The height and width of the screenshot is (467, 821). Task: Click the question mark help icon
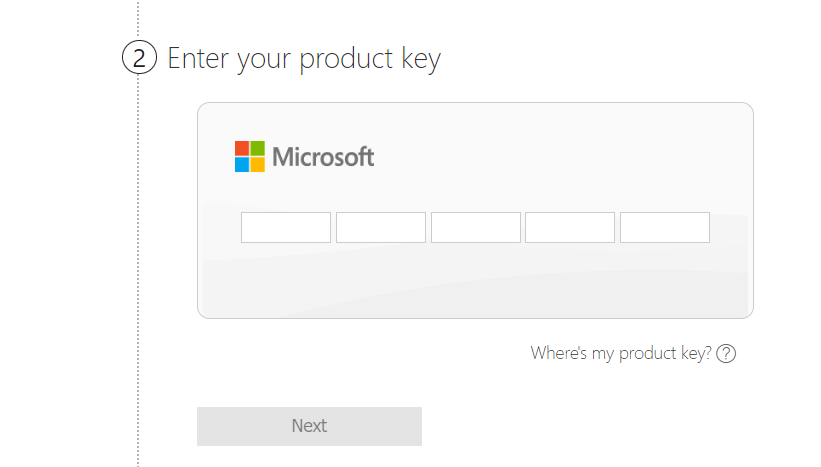tap(726, 354)
